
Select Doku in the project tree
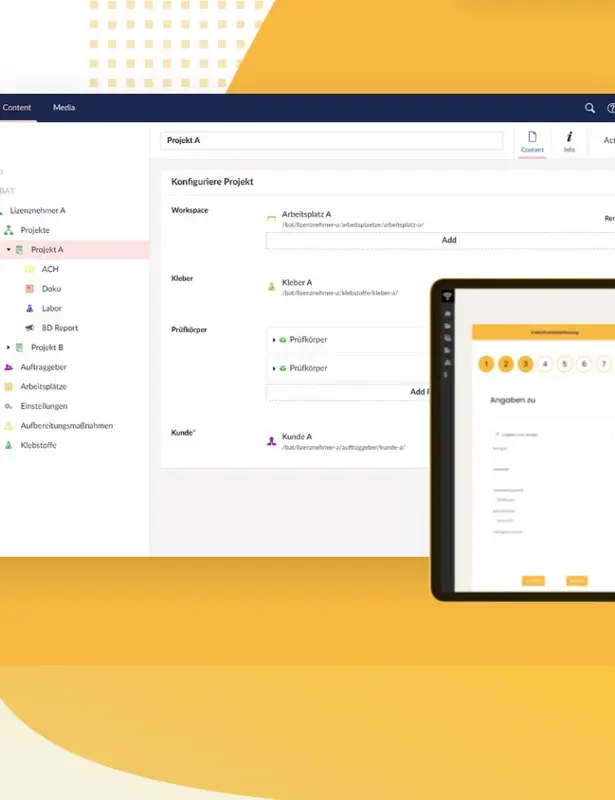click(x=50, y=289)
